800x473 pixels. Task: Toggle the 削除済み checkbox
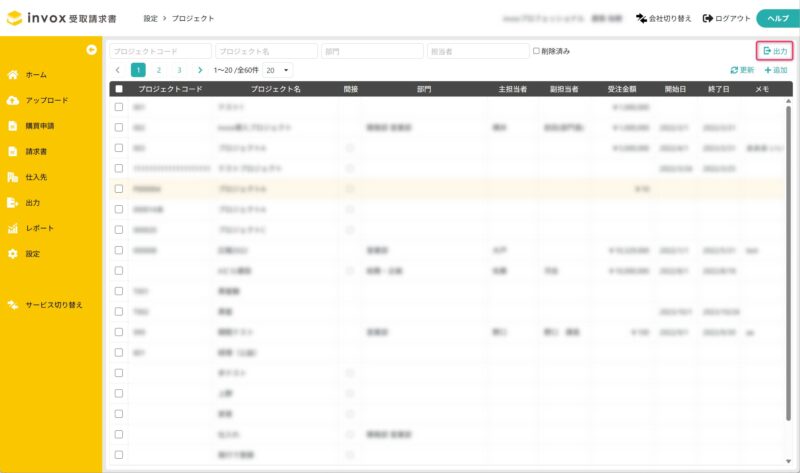click(536, 51)
